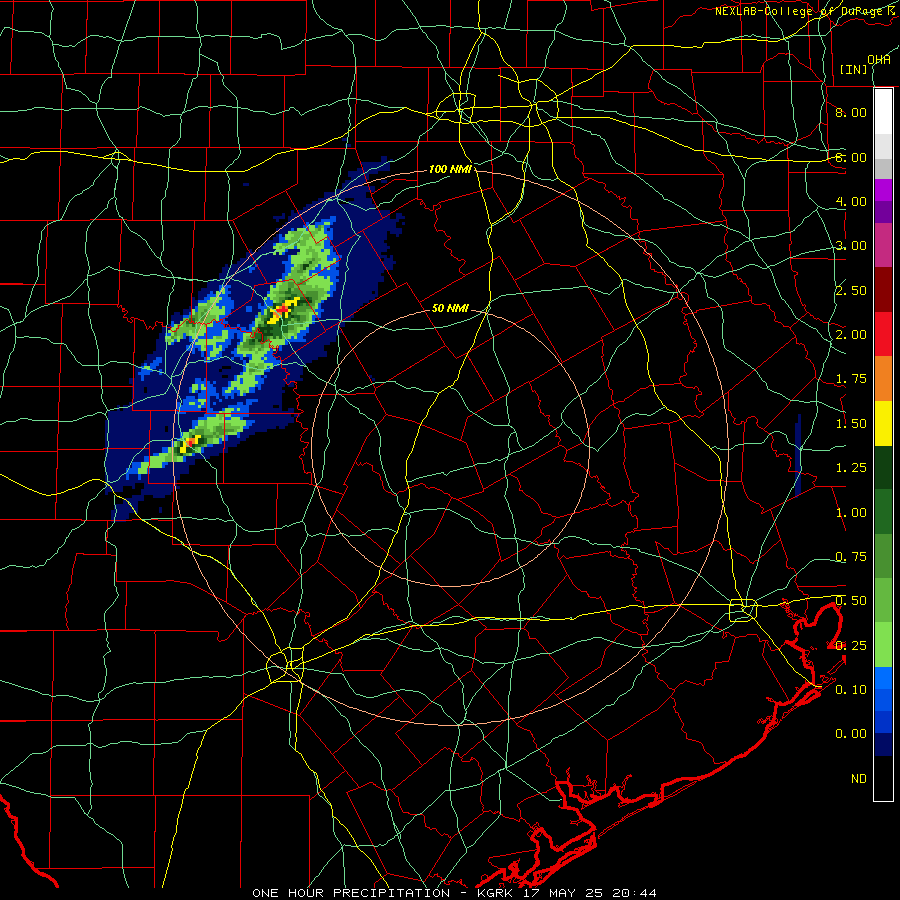Screen dimensions: 900x900
Task: Select the bright magenta swatch above 4.00
Action: tap(883, 190)
